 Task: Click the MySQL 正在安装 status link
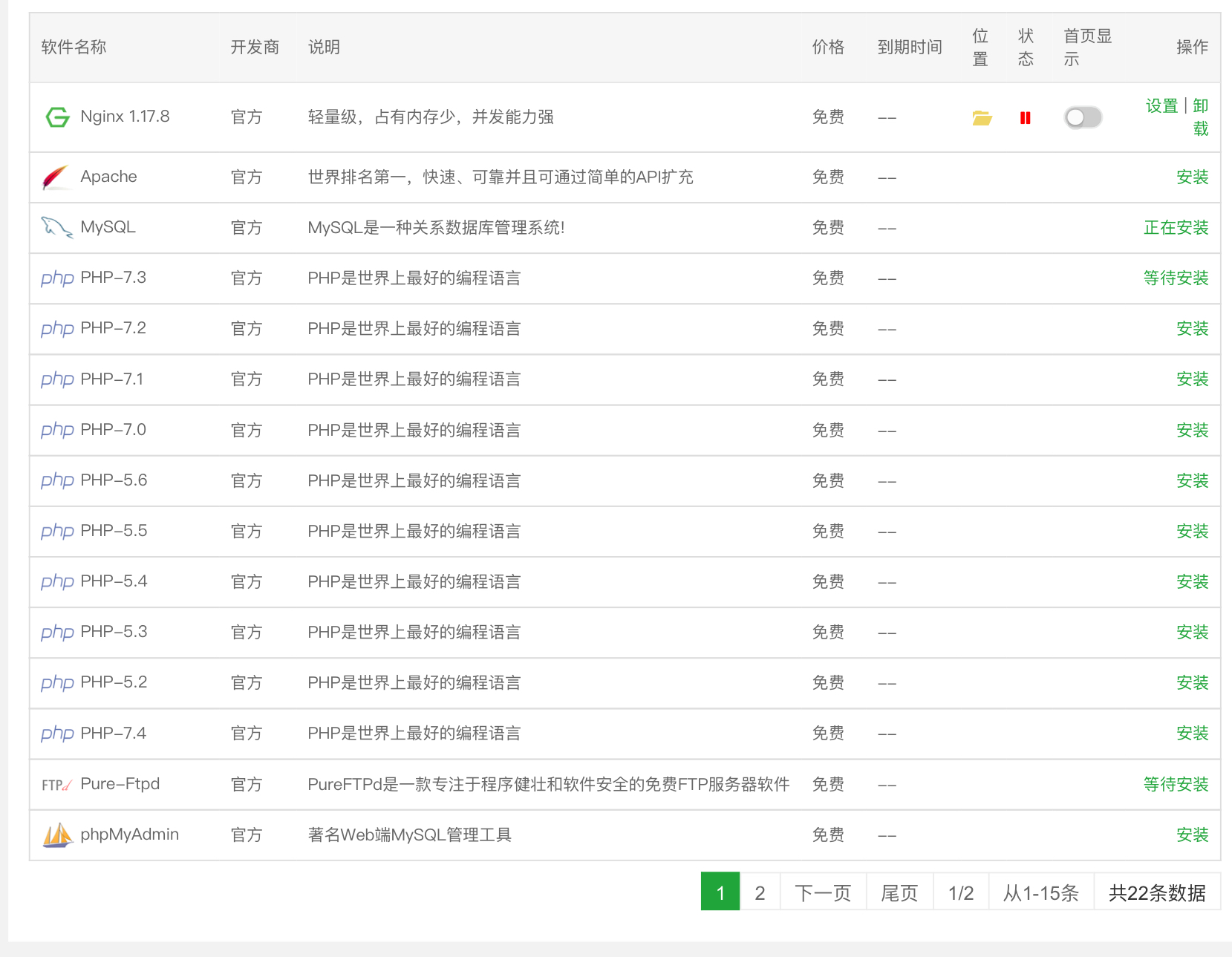pos(1176,228)
